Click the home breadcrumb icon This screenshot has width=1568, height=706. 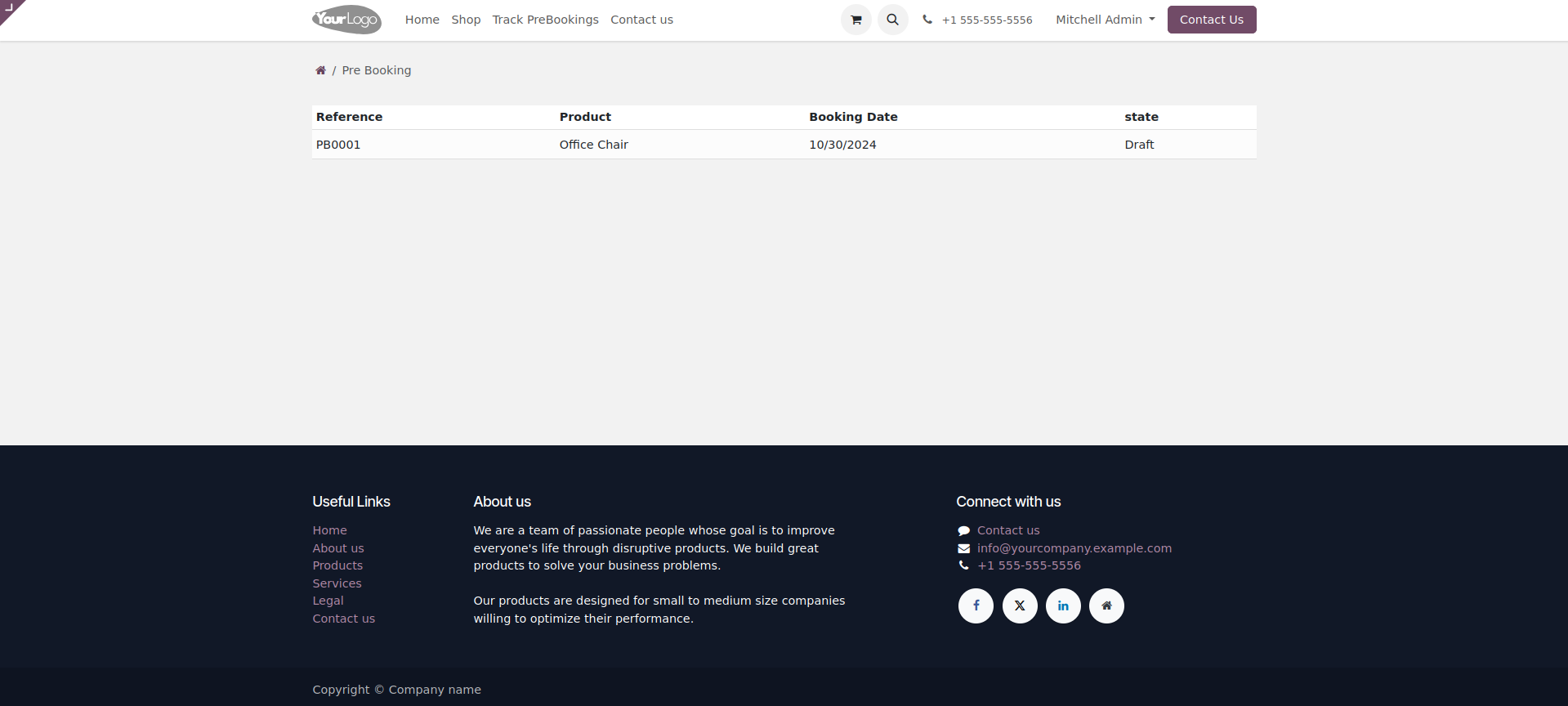320,70
